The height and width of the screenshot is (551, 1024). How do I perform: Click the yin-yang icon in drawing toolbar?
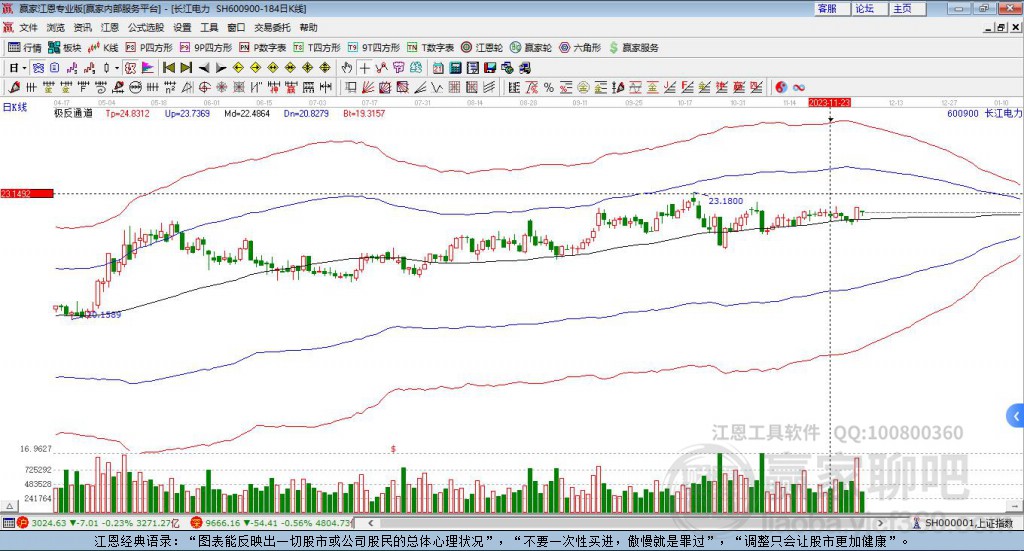(x=781, y=87)
